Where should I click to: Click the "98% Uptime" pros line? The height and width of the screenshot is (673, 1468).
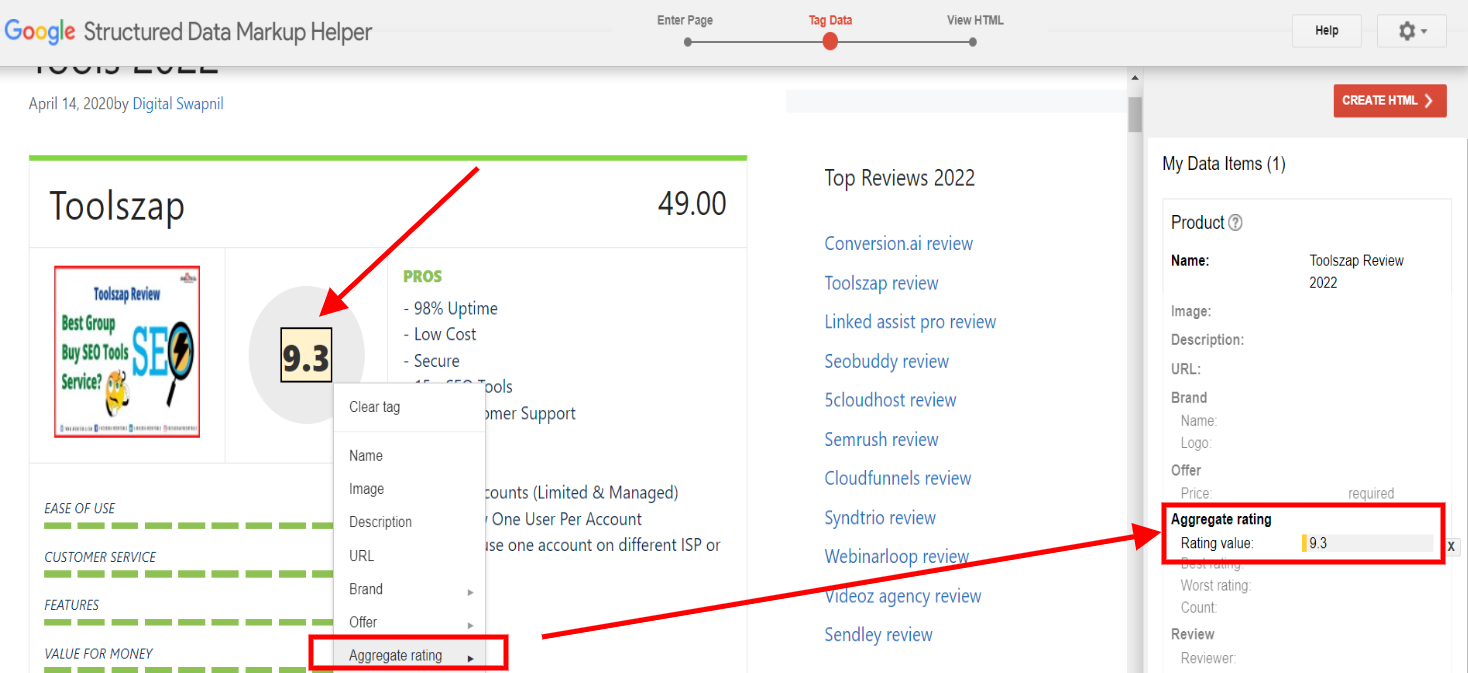(450, 309)
